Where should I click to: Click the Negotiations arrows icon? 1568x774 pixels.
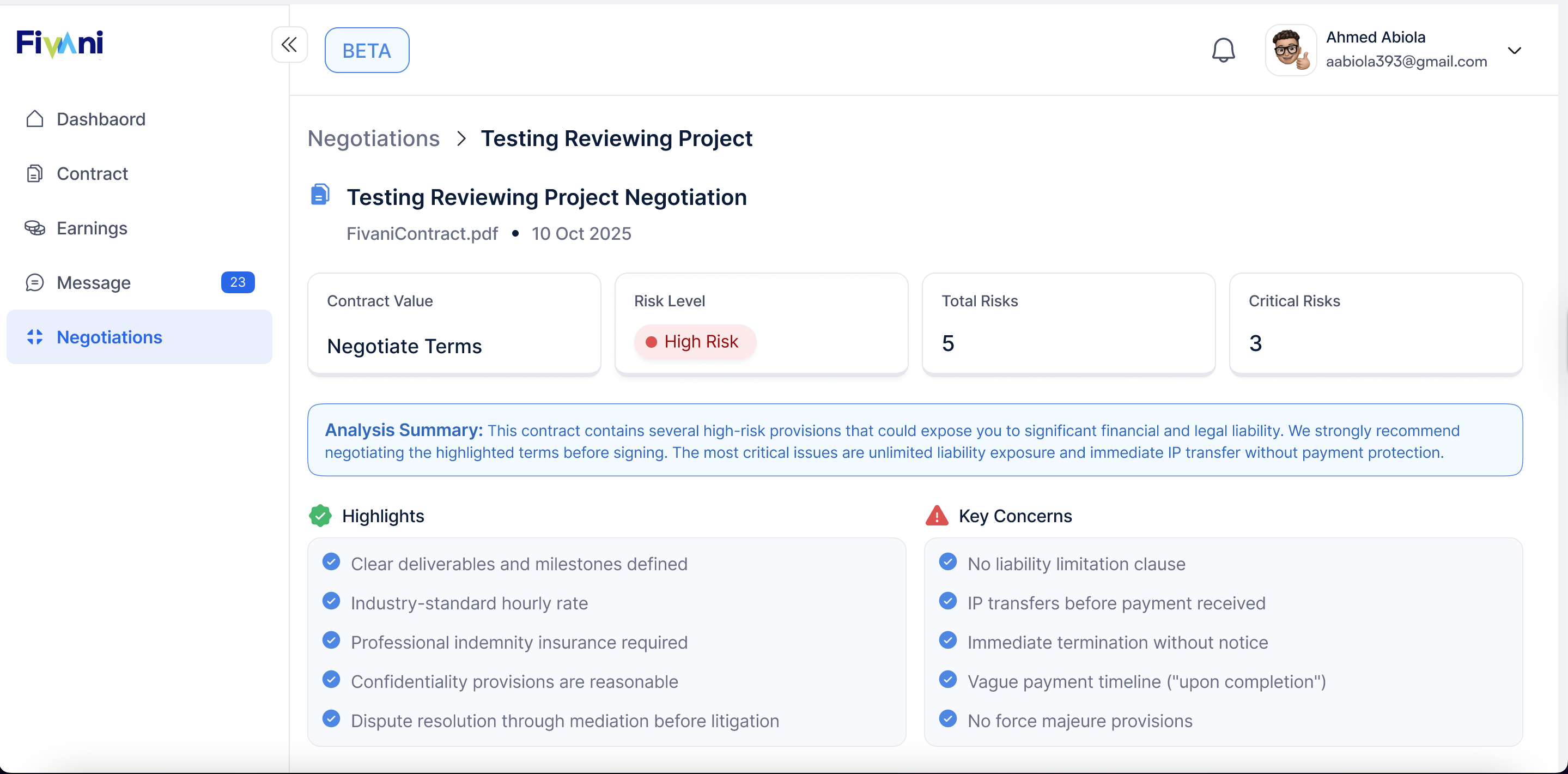(x=35, y=337)
